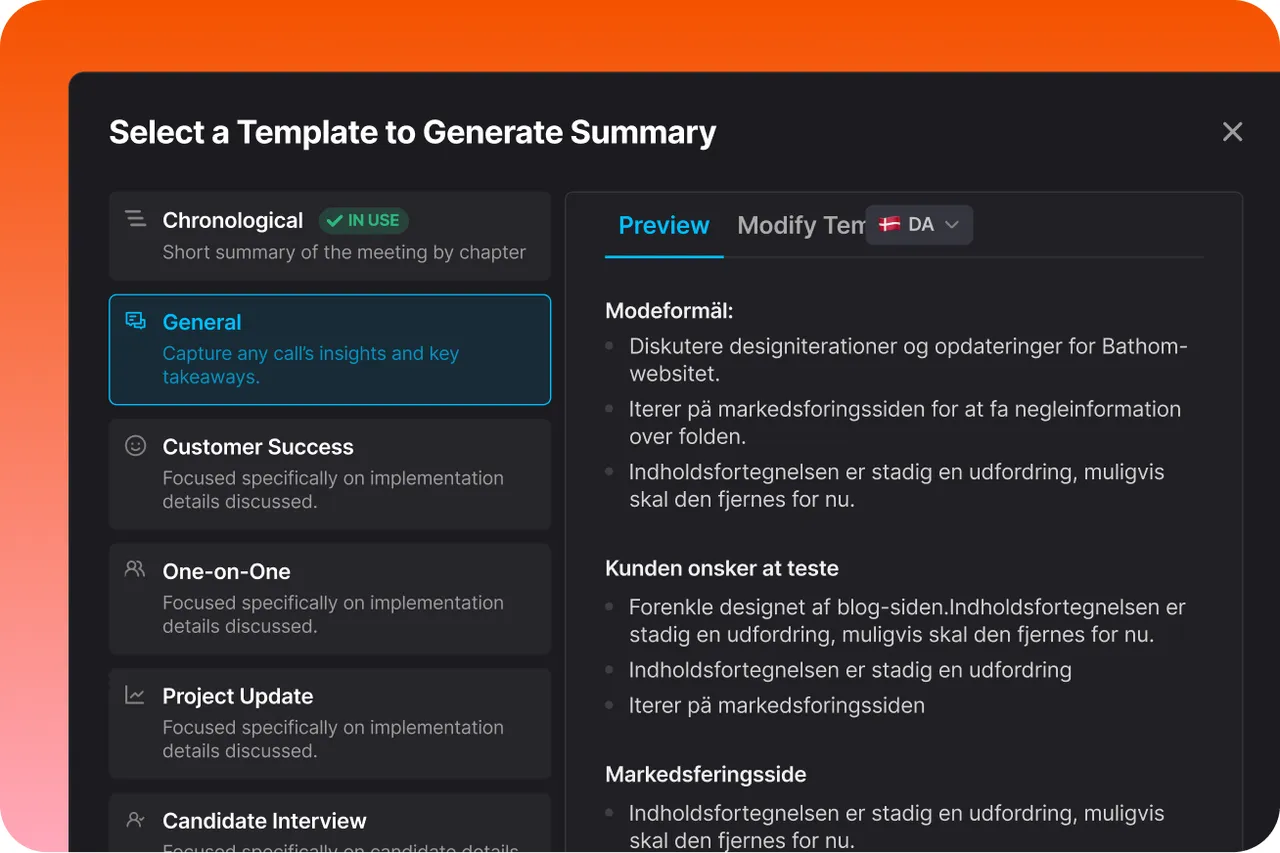
Task: Click 'Capture any call's insights' description
Action: [x=311, y=365]
